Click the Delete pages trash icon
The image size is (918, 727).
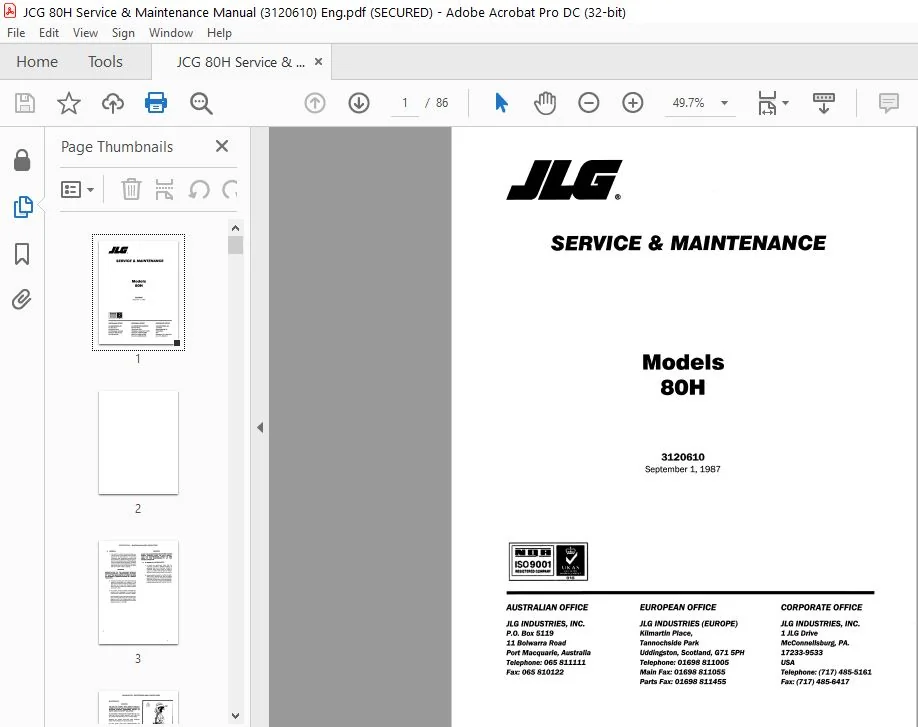[x=131, y=190]
